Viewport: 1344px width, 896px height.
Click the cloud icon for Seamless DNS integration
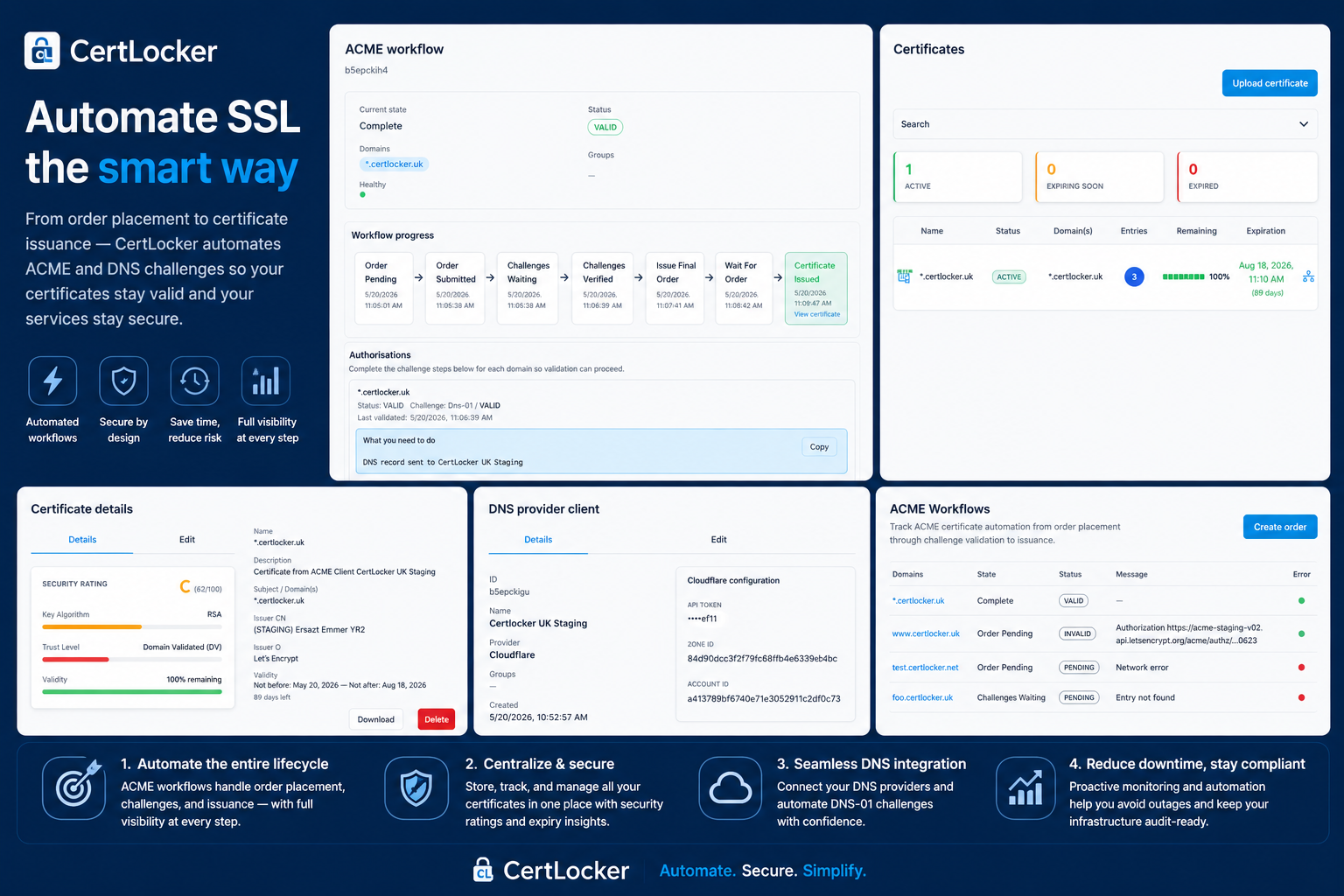point(731,788)
